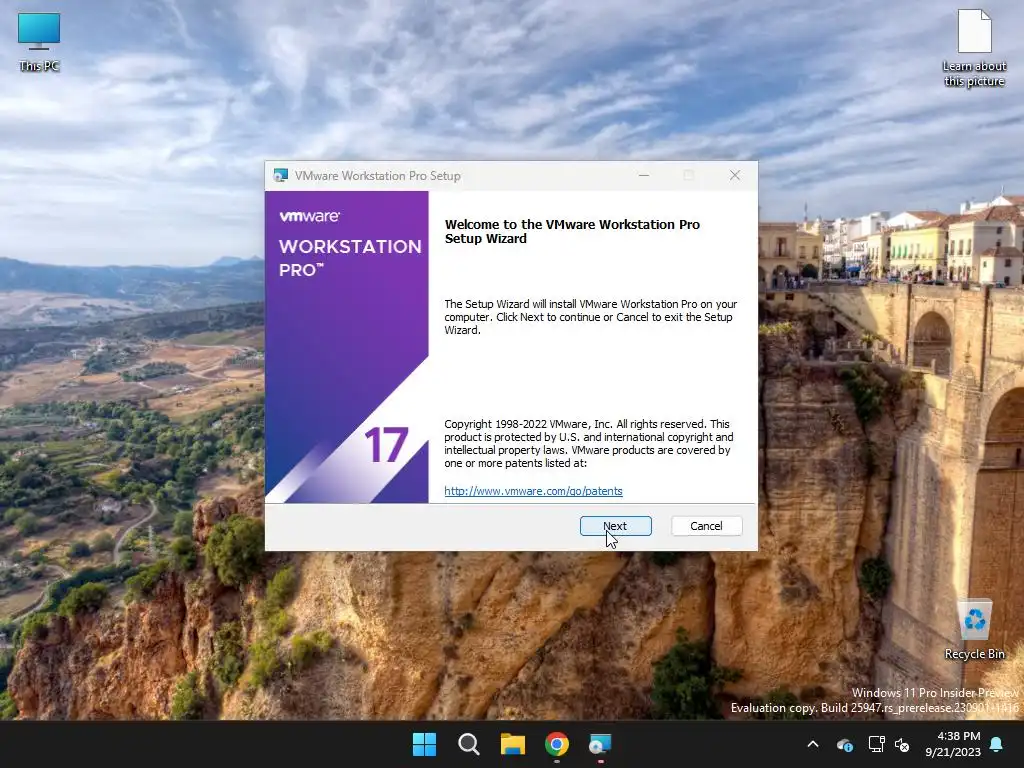
Task: Click the muted volume tray icon
Action: 903,744
